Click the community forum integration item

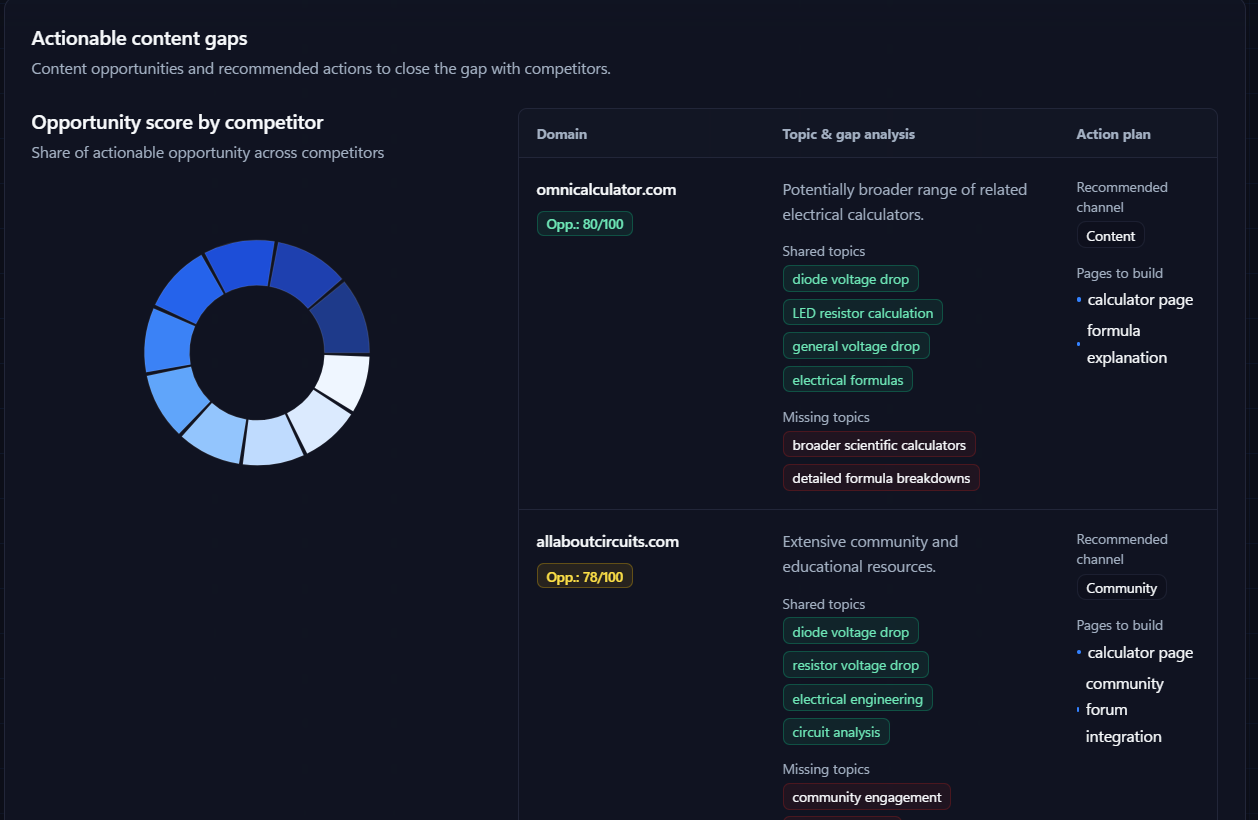click(x=1124, y=710)
